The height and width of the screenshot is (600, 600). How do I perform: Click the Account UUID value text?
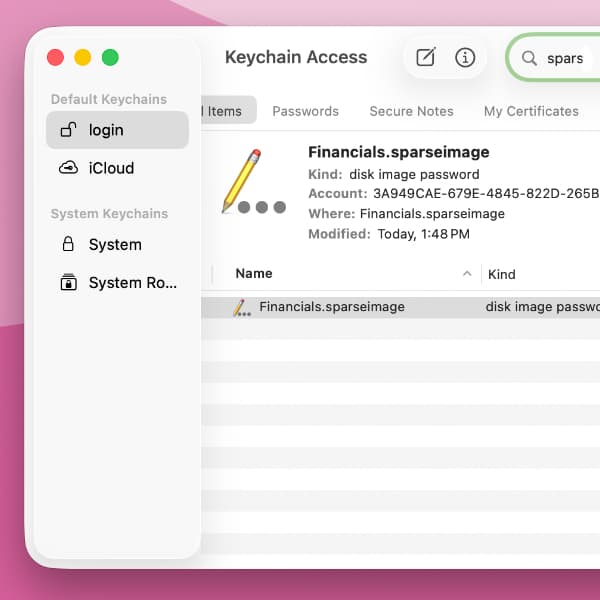(486, 194)
